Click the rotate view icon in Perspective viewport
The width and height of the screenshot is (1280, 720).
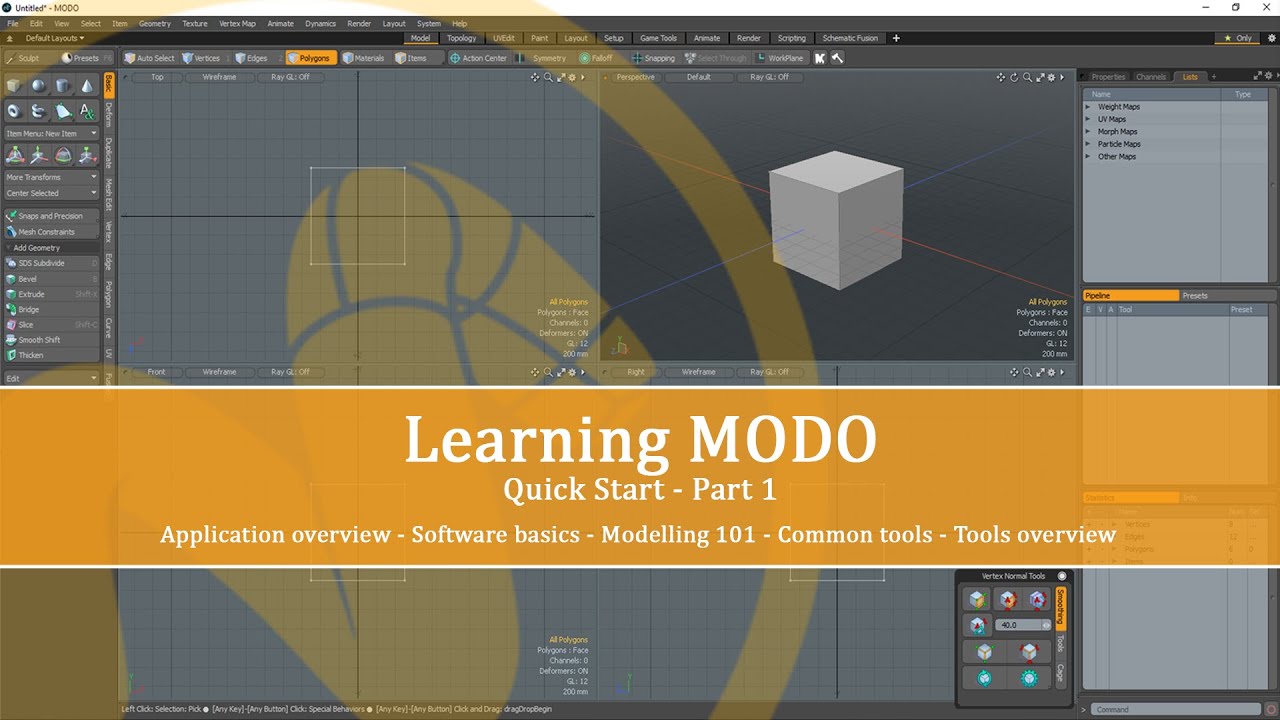click(x=1014, y=77)
